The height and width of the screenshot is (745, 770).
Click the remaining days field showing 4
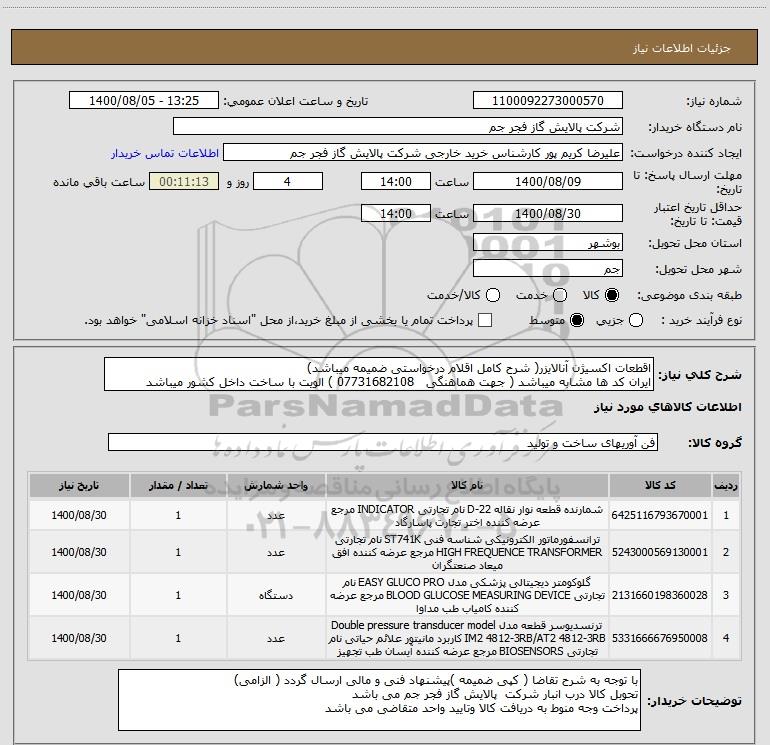pos(288,182)
